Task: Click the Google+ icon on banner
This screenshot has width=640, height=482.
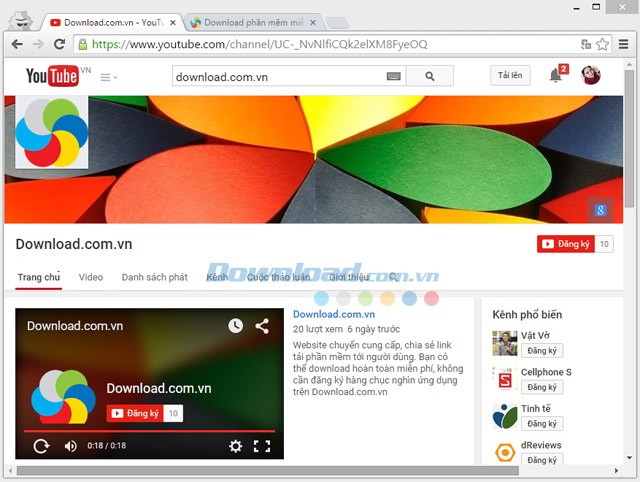Action: pyautogui.click(x=599, y=209)
